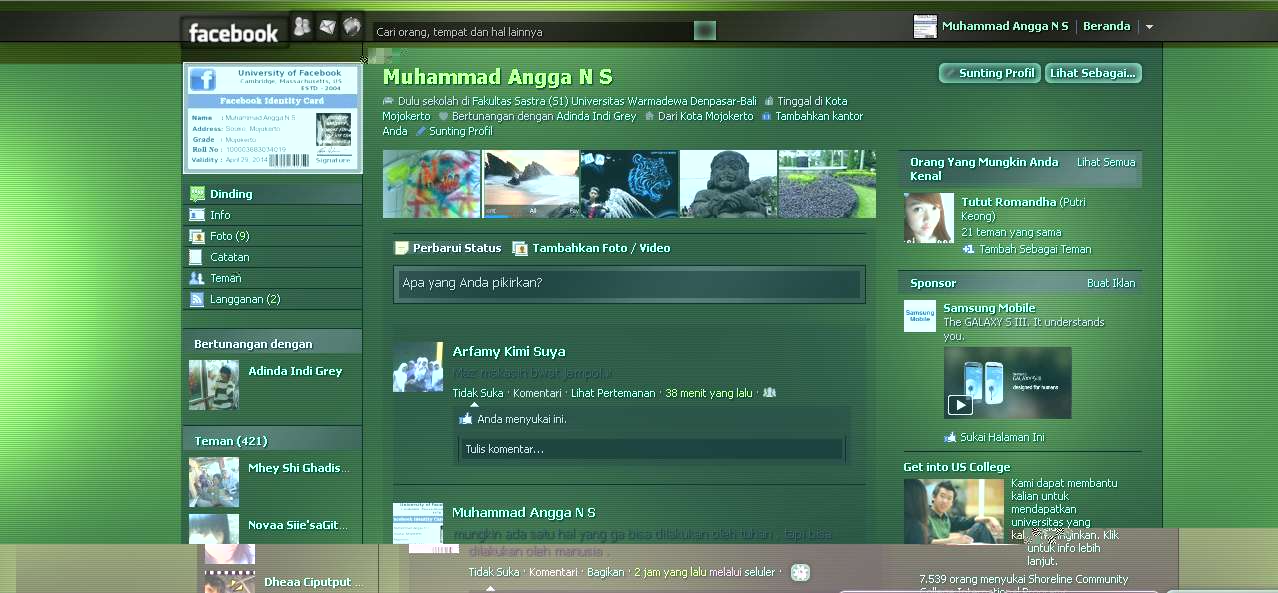Click the search field 'Cari orang, tempat dan hal lainnya'

click(532, 32)
